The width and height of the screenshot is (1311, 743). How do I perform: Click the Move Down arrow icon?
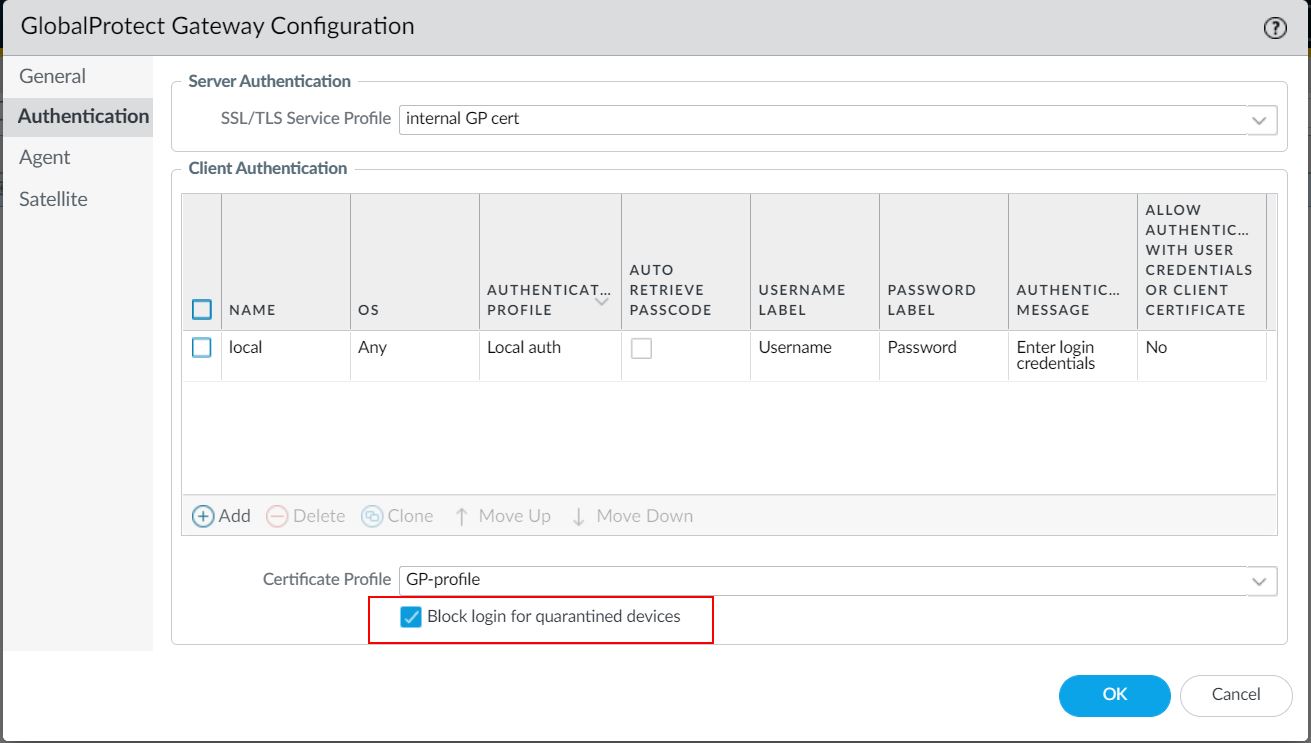[578, 517]
